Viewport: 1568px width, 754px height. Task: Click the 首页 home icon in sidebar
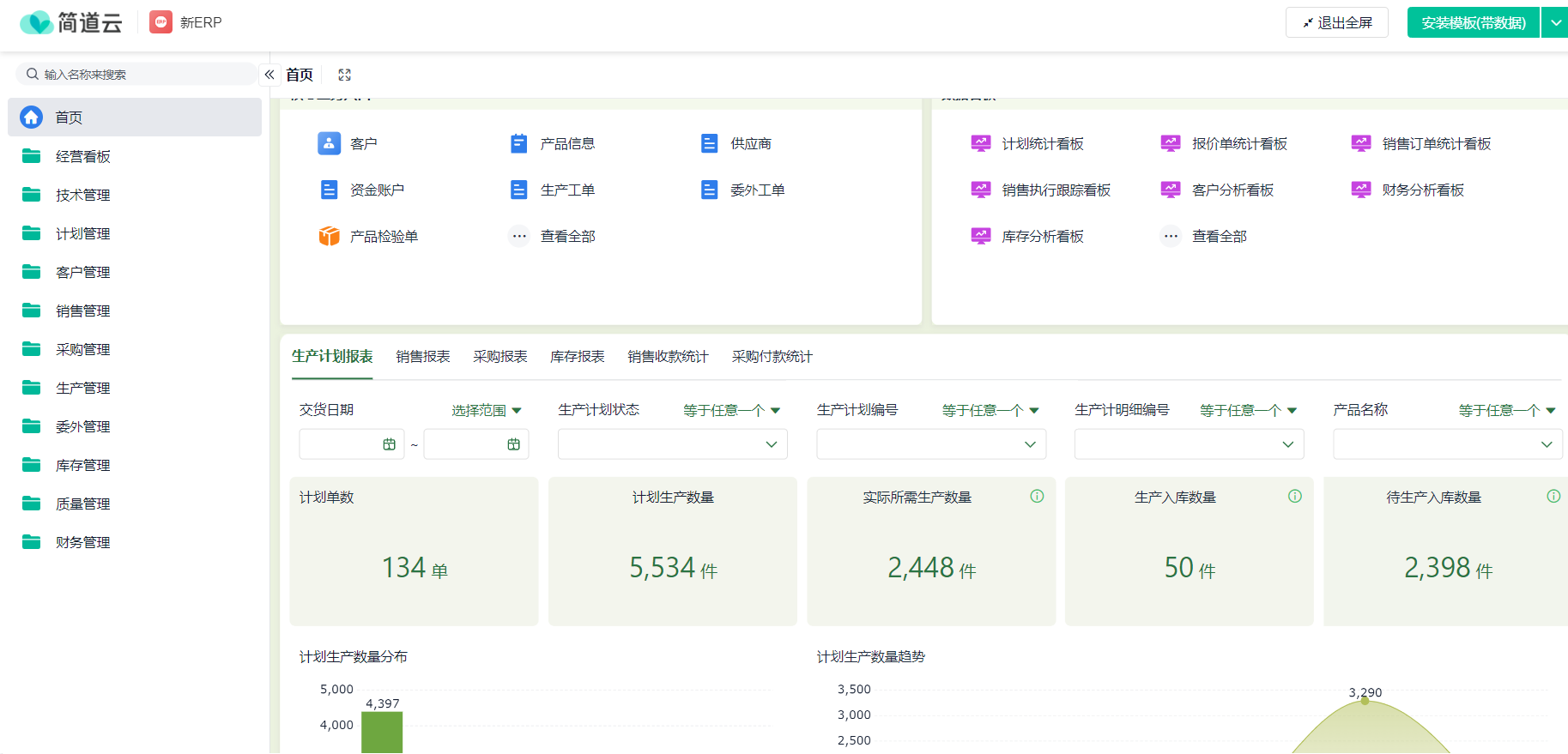(32, 118)
